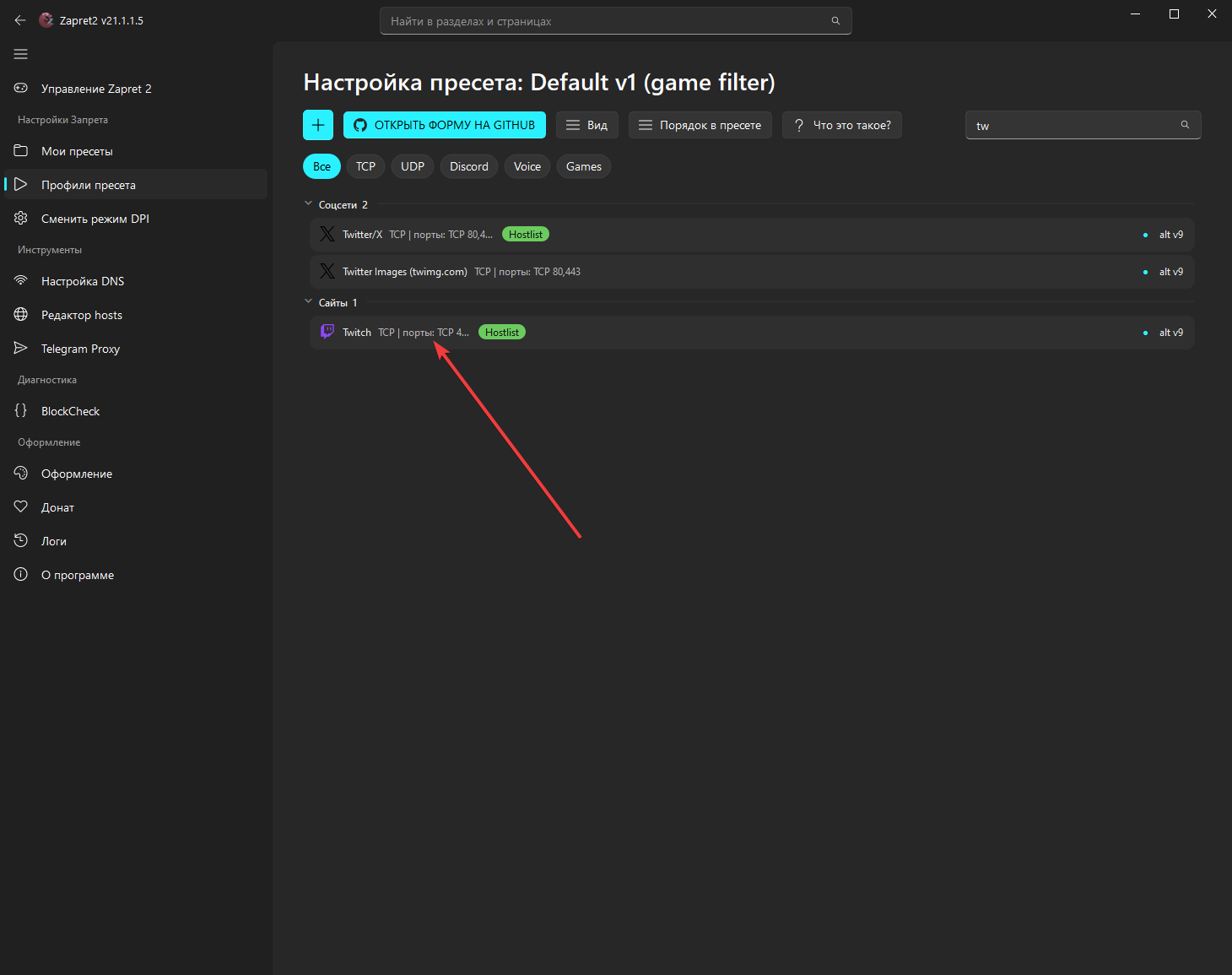Select the Discord filter chip
The height and width of the screenshot is (975, 1232).
(469, 166)
